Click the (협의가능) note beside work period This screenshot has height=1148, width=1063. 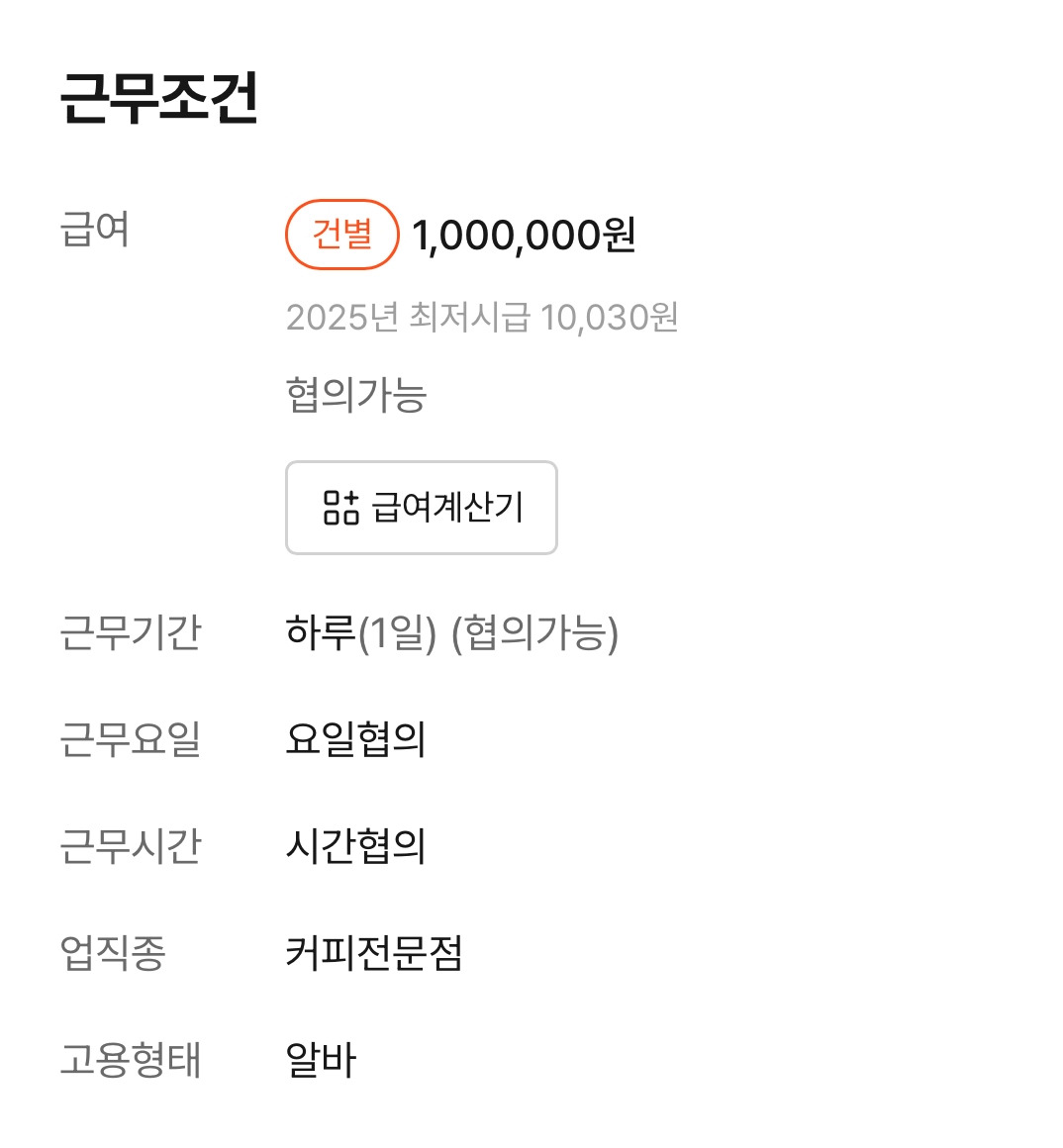[535, 632]
